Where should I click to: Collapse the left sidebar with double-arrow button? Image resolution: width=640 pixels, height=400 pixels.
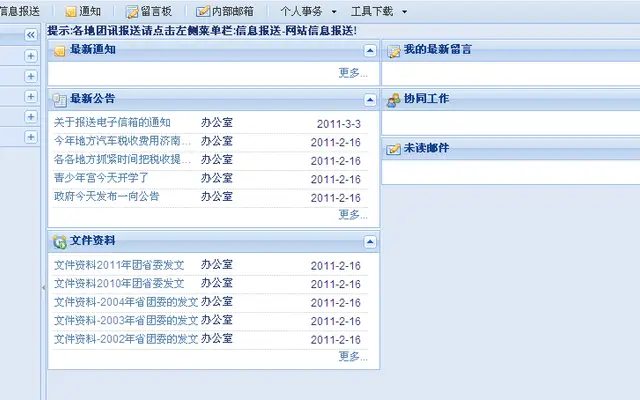coord(31,35)
